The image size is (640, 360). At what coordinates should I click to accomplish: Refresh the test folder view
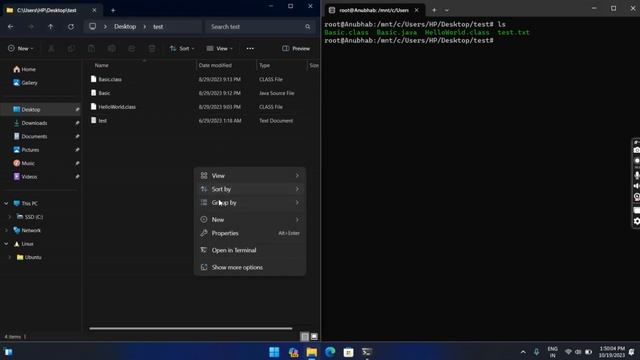71,27
